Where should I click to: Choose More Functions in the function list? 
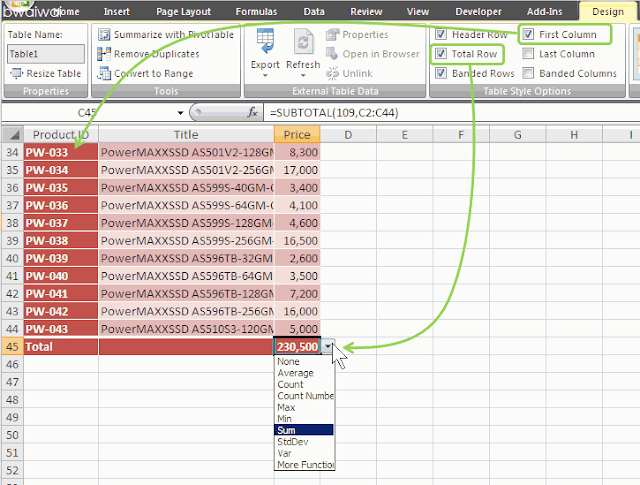coord(304,465)
